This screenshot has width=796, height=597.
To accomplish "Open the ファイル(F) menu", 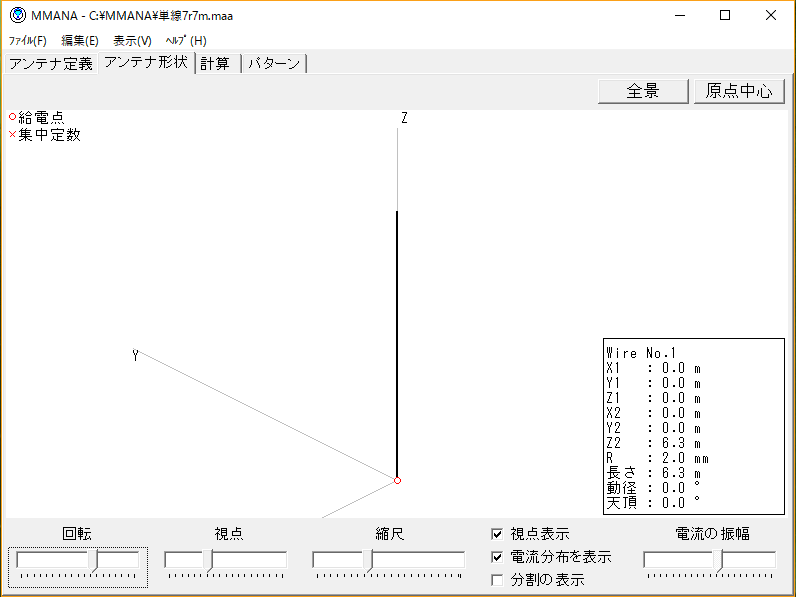I will [x=27, y=41].
